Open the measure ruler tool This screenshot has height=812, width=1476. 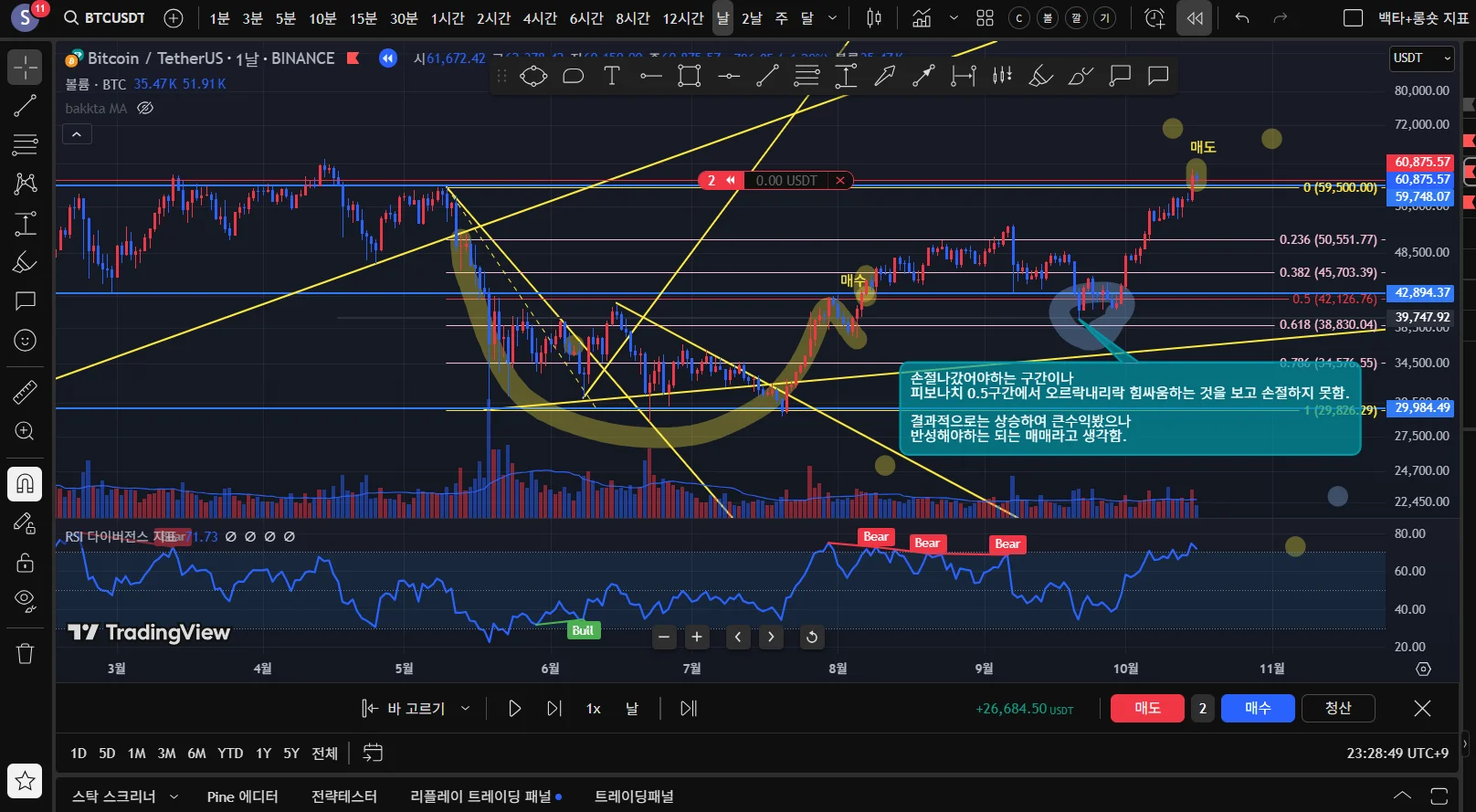pyautogui.click(x=25, y=393)
